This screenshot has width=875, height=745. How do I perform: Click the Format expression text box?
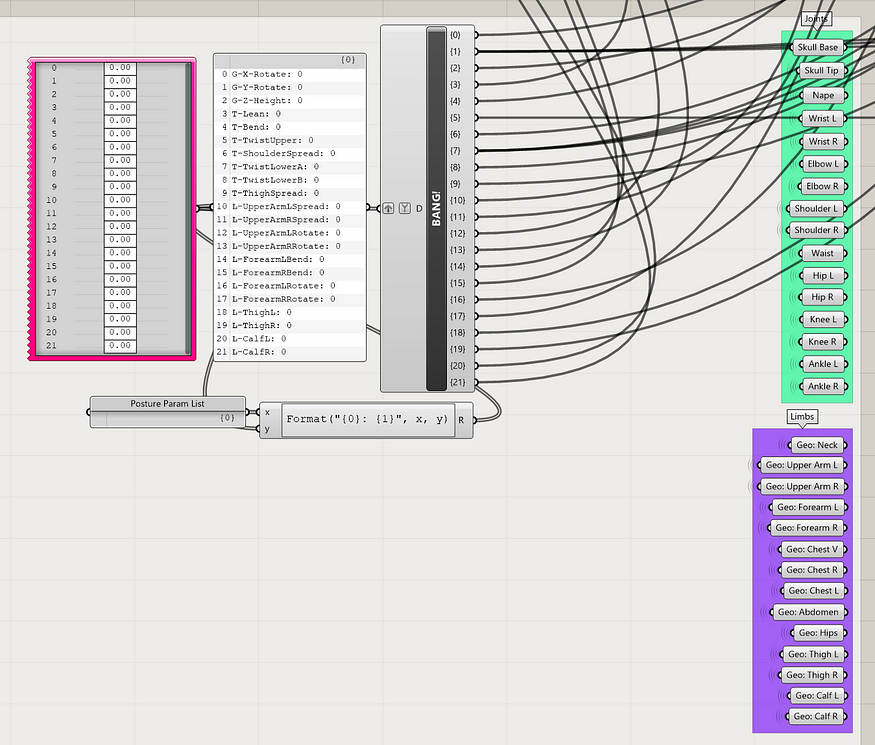367,420
